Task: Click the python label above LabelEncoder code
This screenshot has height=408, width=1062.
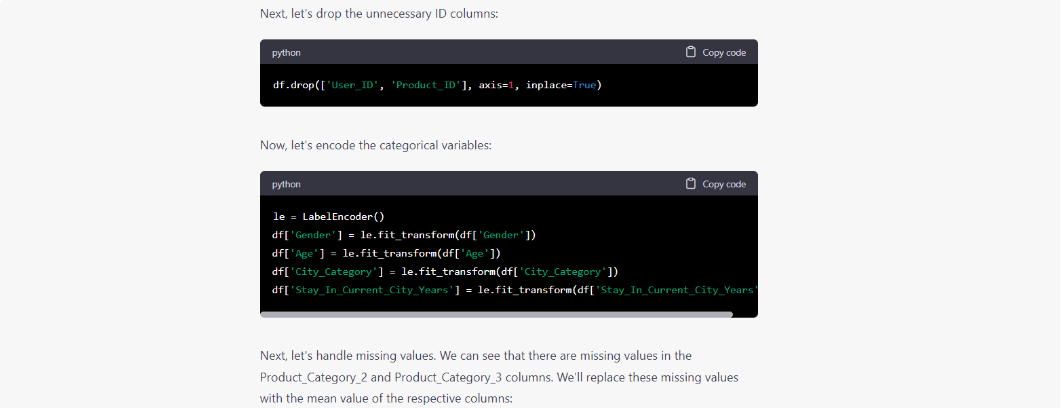Action: click(x=286, y=184)
